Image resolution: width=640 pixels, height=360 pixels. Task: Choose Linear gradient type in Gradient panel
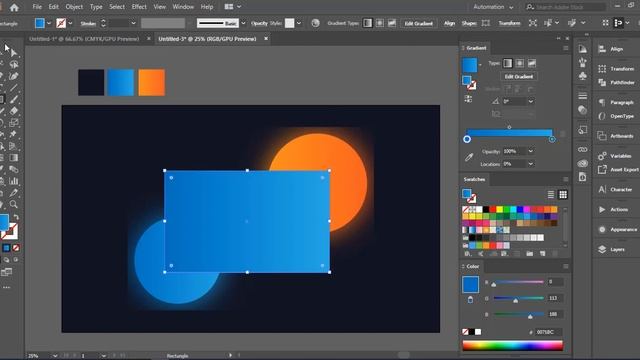point(507,63)
